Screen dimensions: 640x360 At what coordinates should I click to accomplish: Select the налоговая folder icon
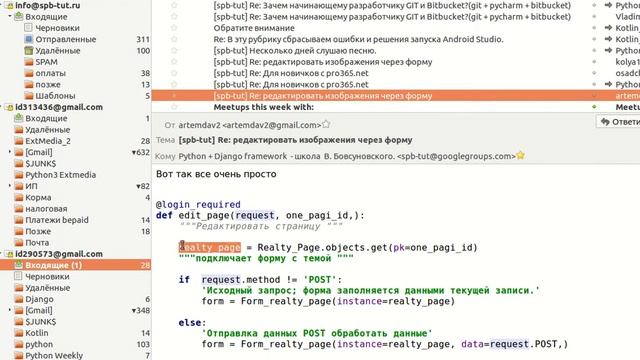coord(18,209)
